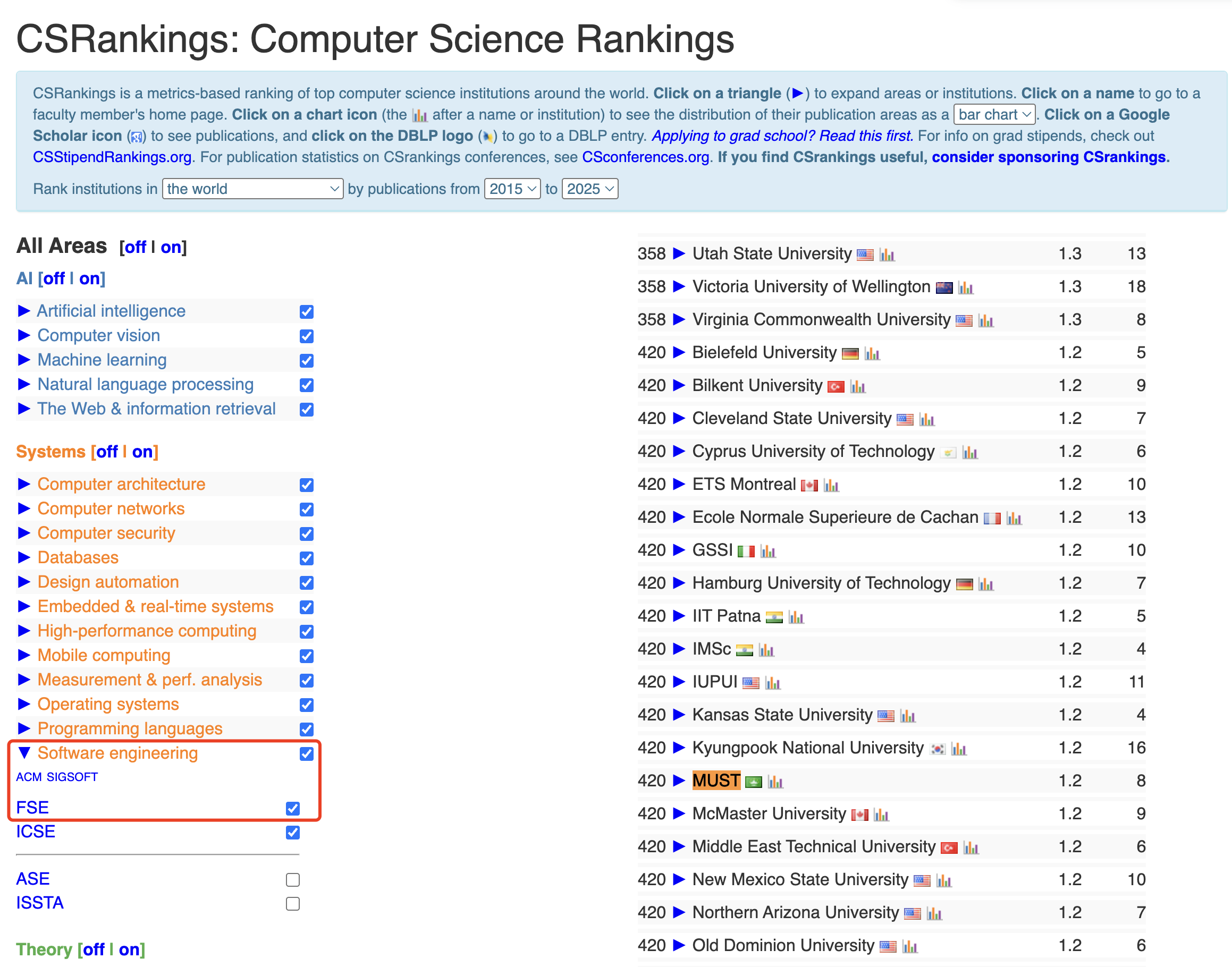Toggle Computer security checkbox
This screenshot has height=967, width=1232.
(x=307, y=533)
